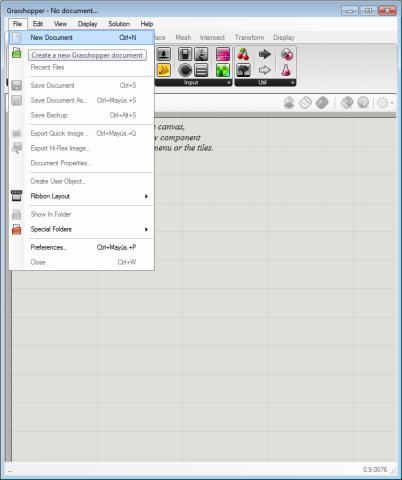This screenshot has width=402, height=480.
Task: Click the download-arrow icon in Input panel
Action: click(x=164, y=54)
